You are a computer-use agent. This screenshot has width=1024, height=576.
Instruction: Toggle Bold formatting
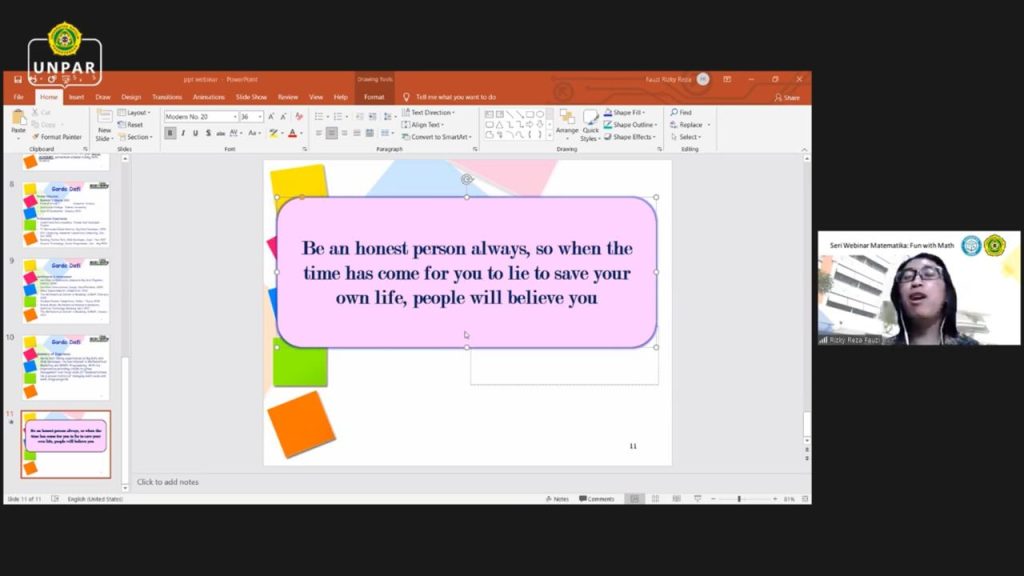pyautogui.click(x=170, y=133)
